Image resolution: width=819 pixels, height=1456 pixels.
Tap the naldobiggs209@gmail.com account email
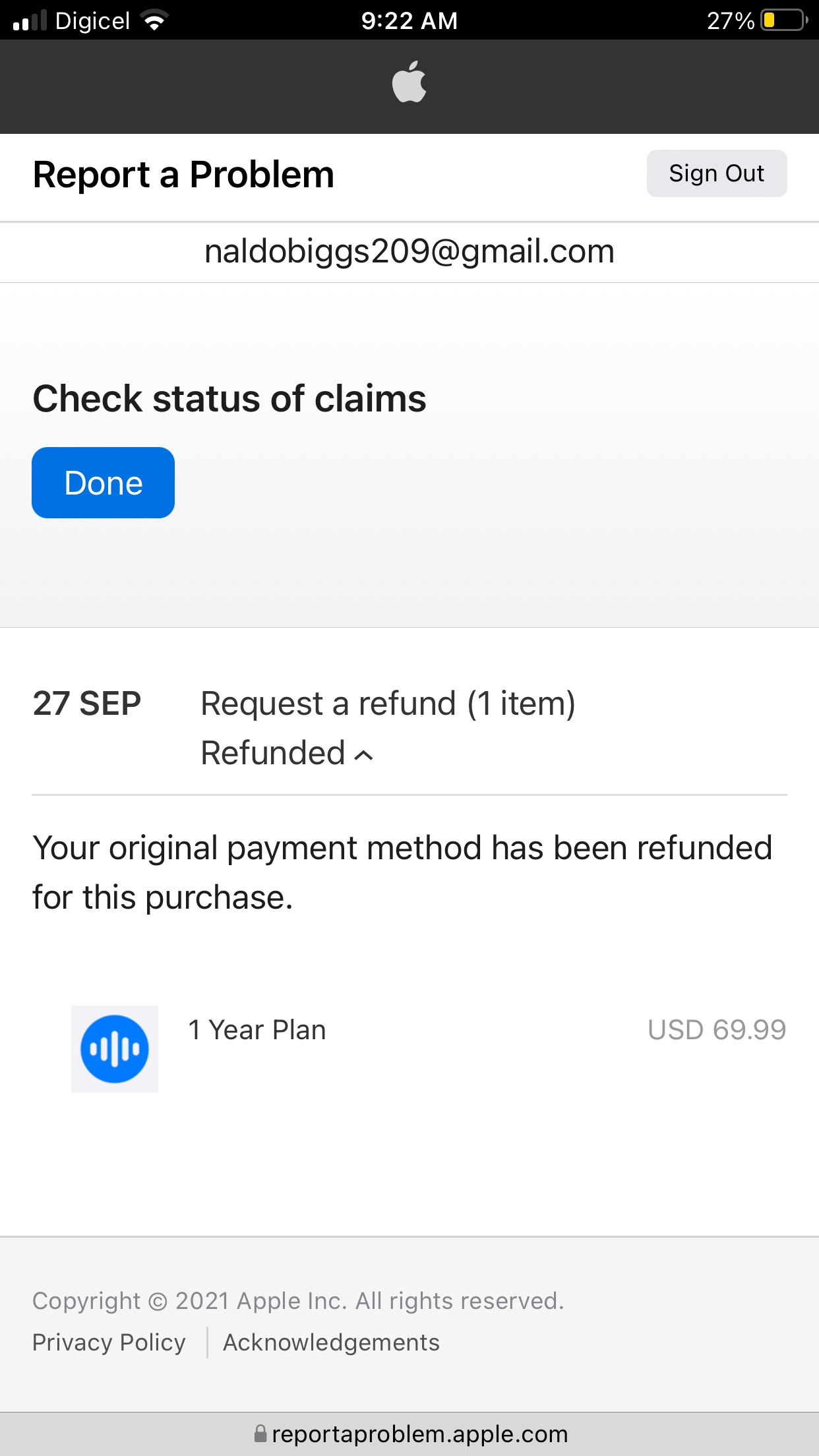click(409, 251)
